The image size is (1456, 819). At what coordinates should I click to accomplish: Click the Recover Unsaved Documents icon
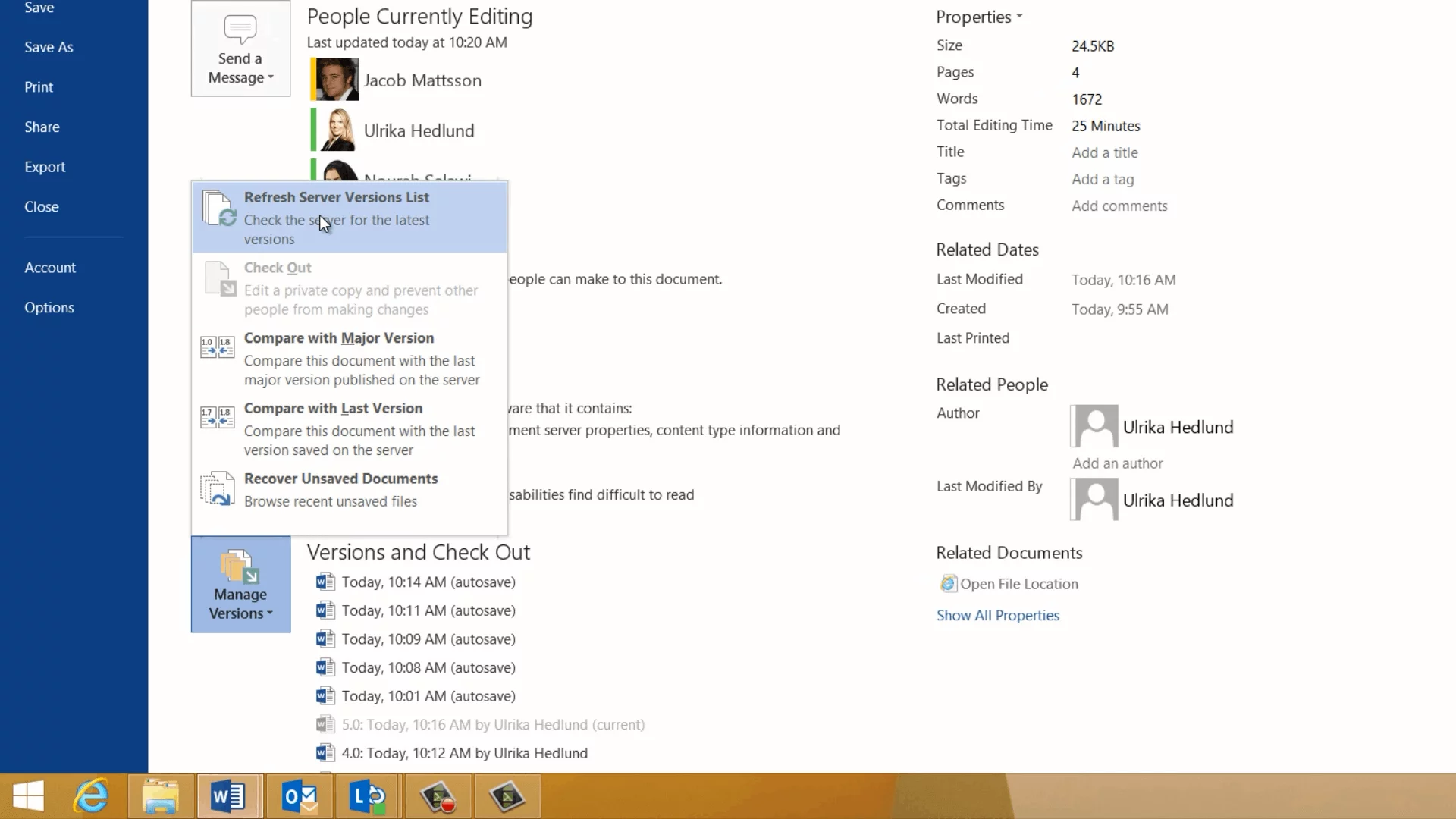[217, 489]
